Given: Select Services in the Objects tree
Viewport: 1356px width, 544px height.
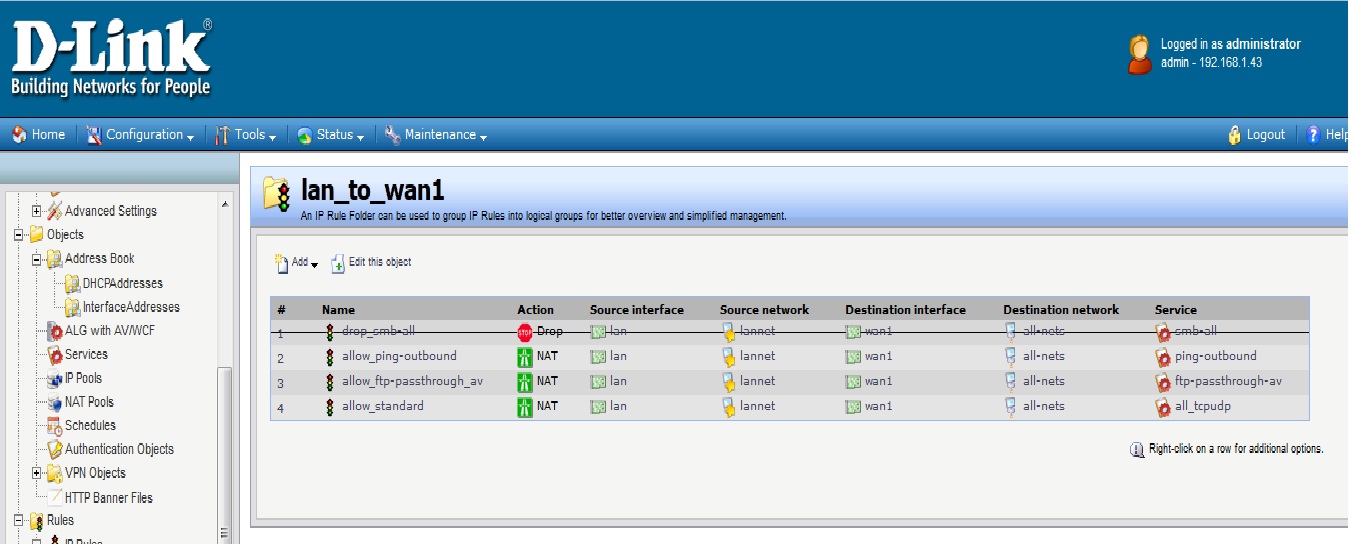Looking at the screenshot, I should point(86,354).
